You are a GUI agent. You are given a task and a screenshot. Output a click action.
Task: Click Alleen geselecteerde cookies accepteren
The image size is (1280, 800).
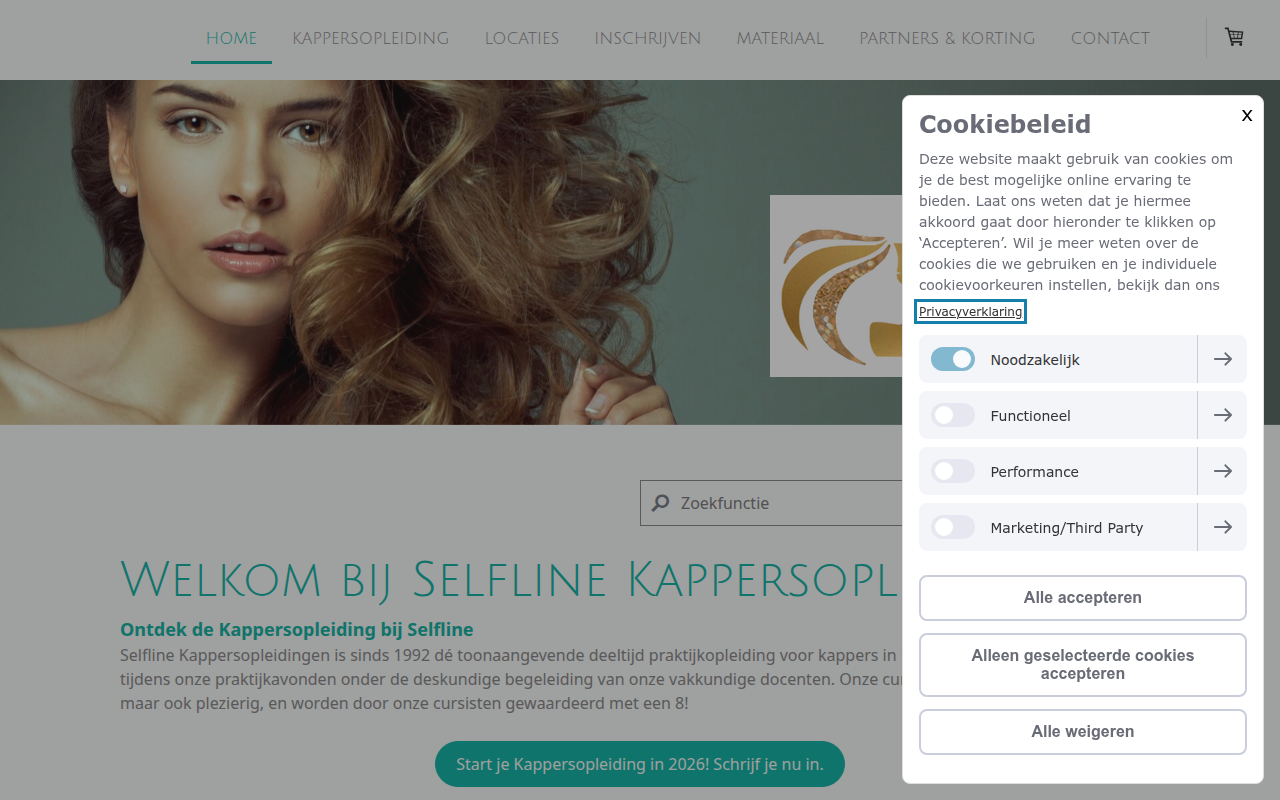click(x=1083, y=665)
